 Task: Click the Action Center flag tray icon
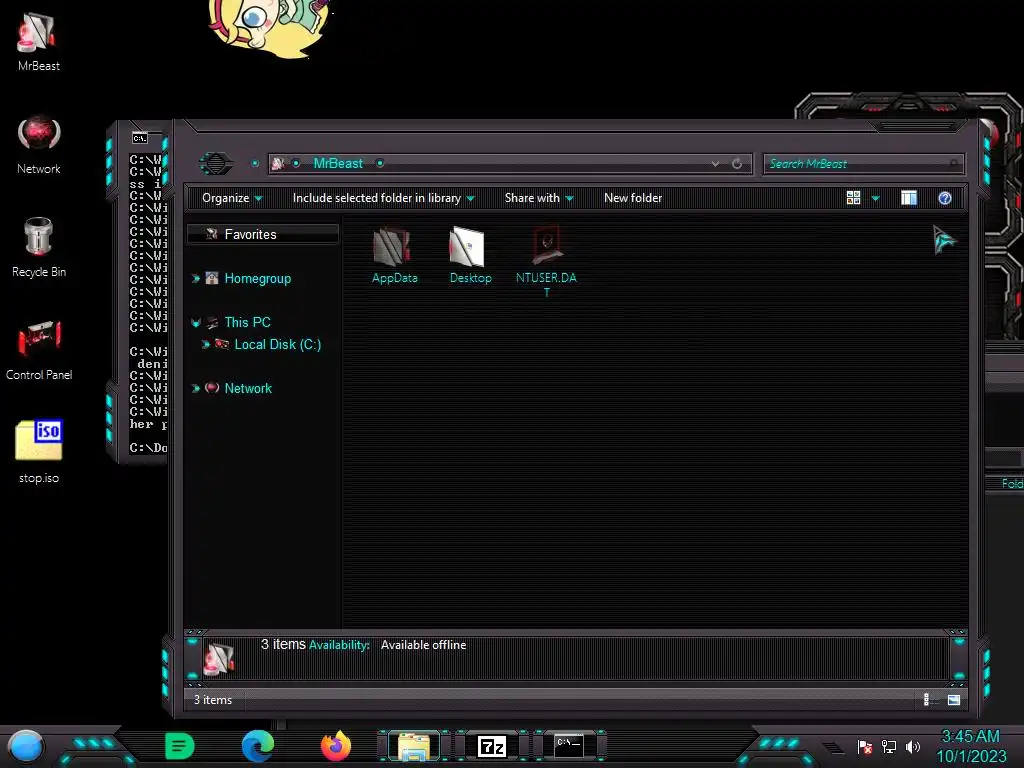pyautogui.click(x=865, y=746)
